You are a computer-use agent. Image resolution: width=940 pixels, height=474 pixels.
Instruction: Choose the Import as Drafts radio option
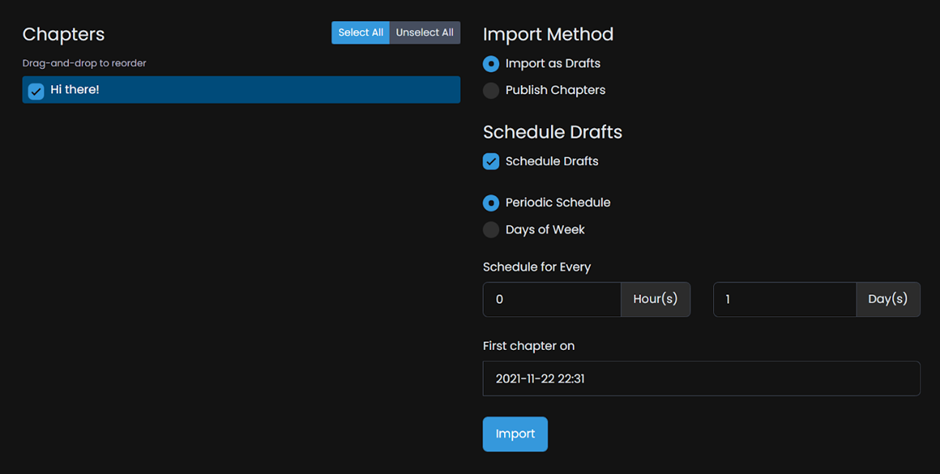point(491,64)
